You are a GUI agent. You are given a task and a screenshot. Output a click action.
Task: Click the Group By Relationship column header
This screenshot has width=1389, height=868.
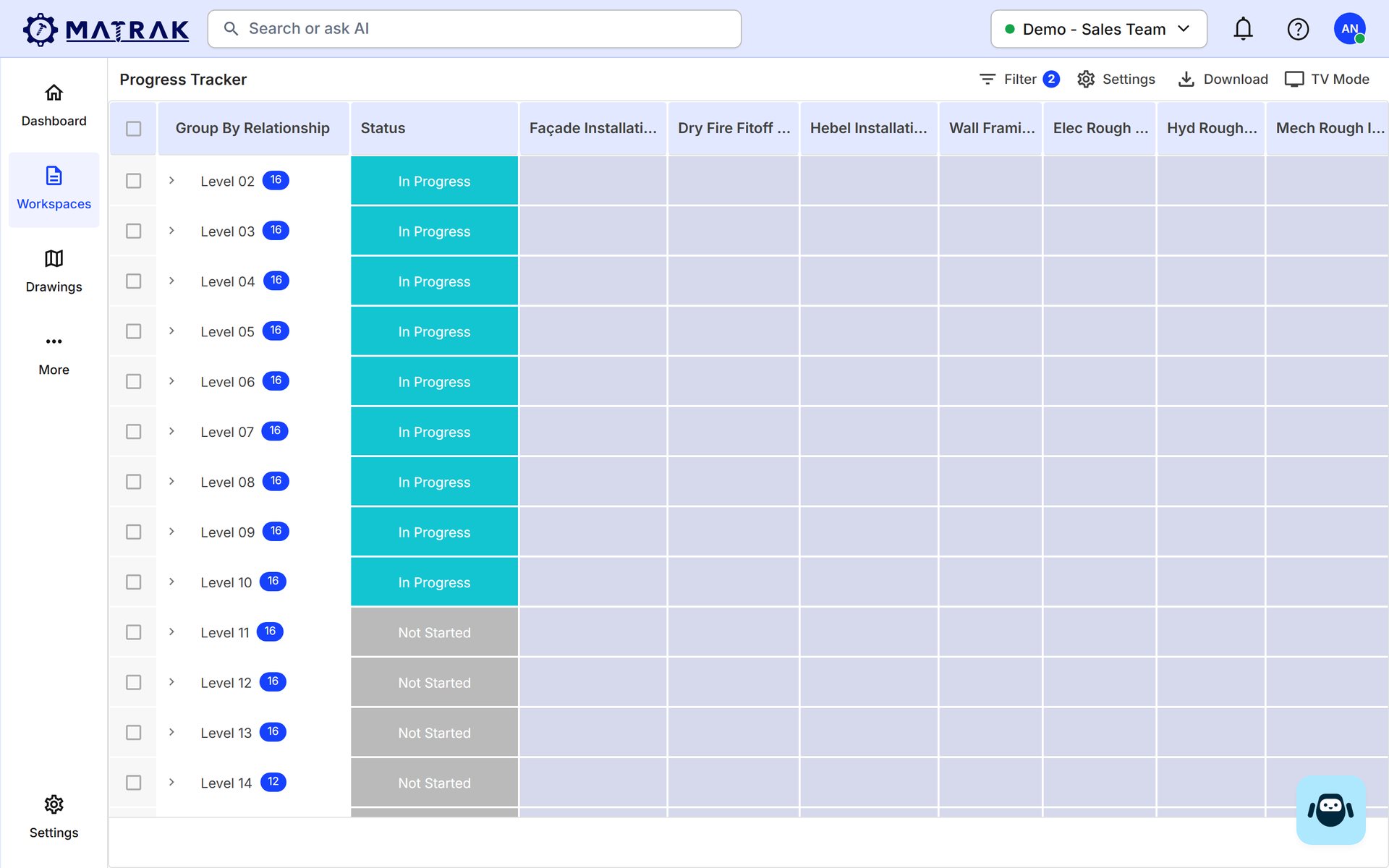[x=253, y=128]
